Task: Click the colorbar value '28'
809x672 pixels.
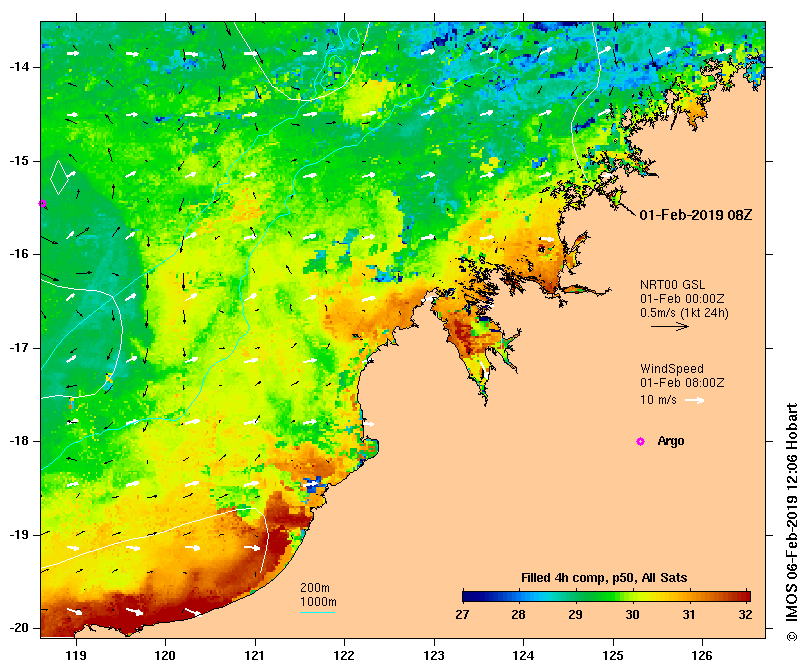Action: tap(519, 615)
